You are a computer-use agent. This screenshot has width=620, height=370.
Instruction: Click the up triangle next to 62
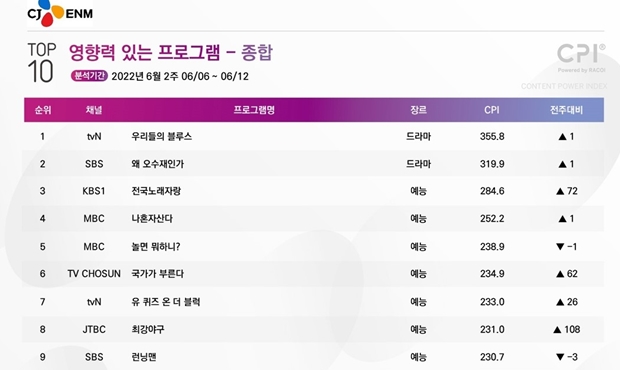[x=560, y=274]
